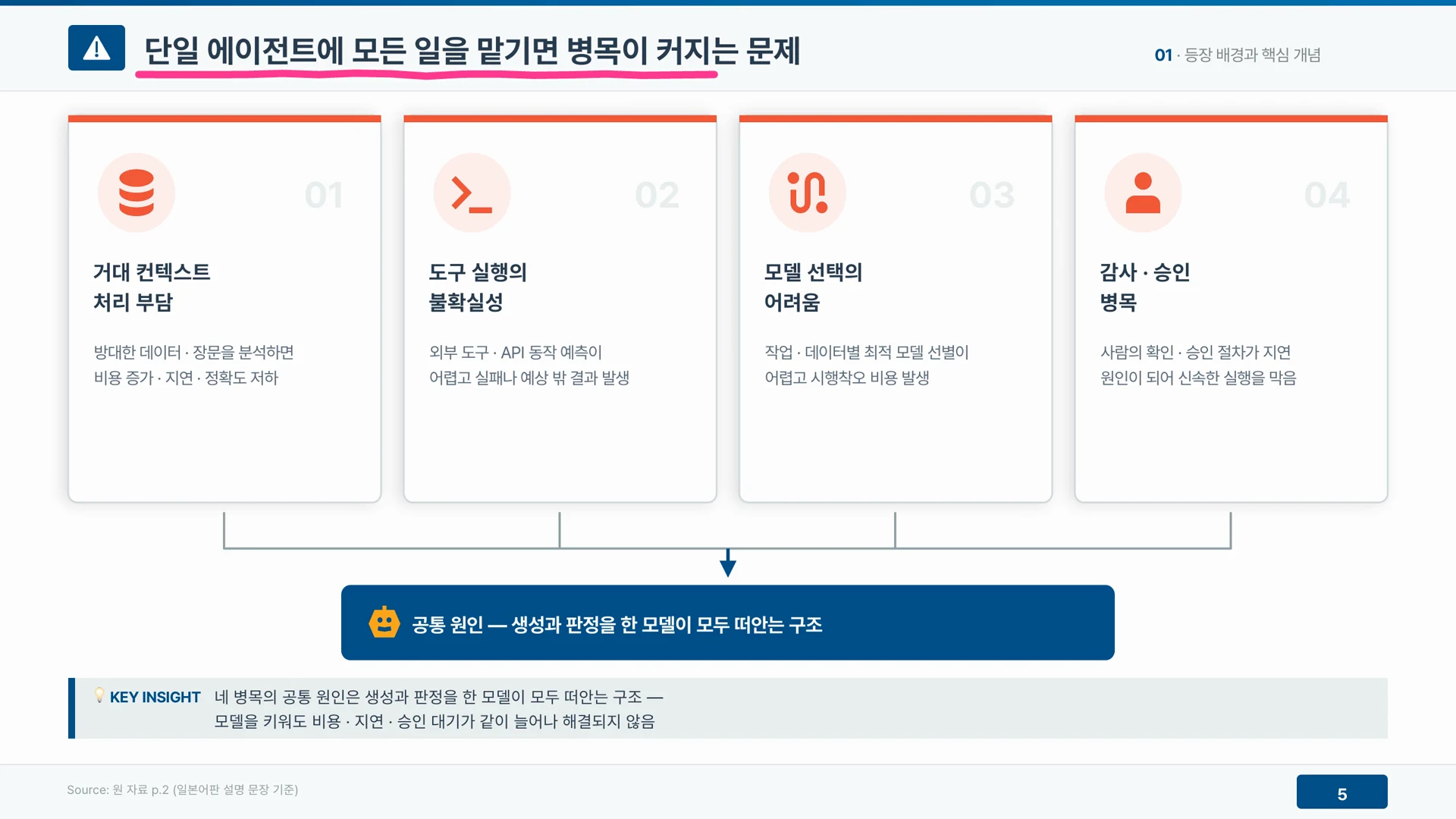This screenshot has height=819, width=1456.
Task: Click the faded number 01 on first card
Action: click(324, 195)
